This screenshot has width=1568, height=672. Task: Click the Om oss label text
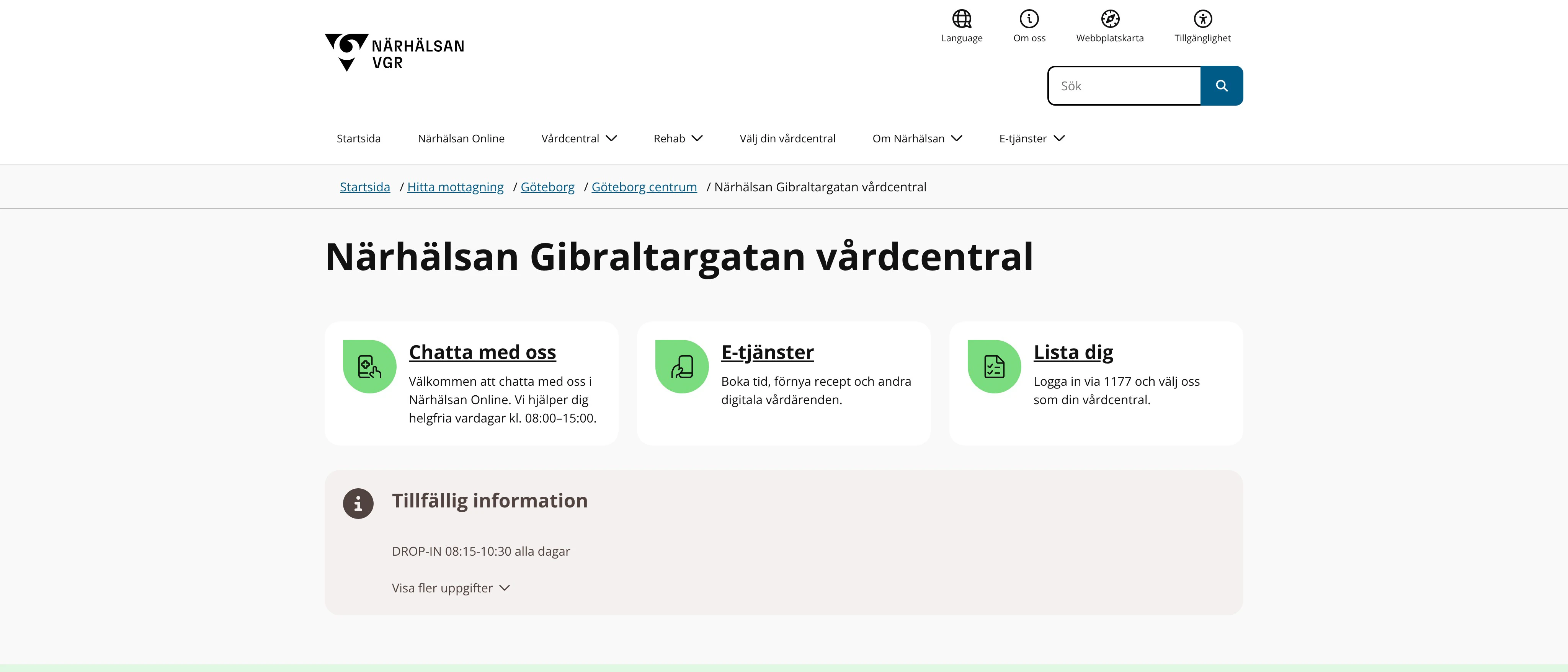1029,38
